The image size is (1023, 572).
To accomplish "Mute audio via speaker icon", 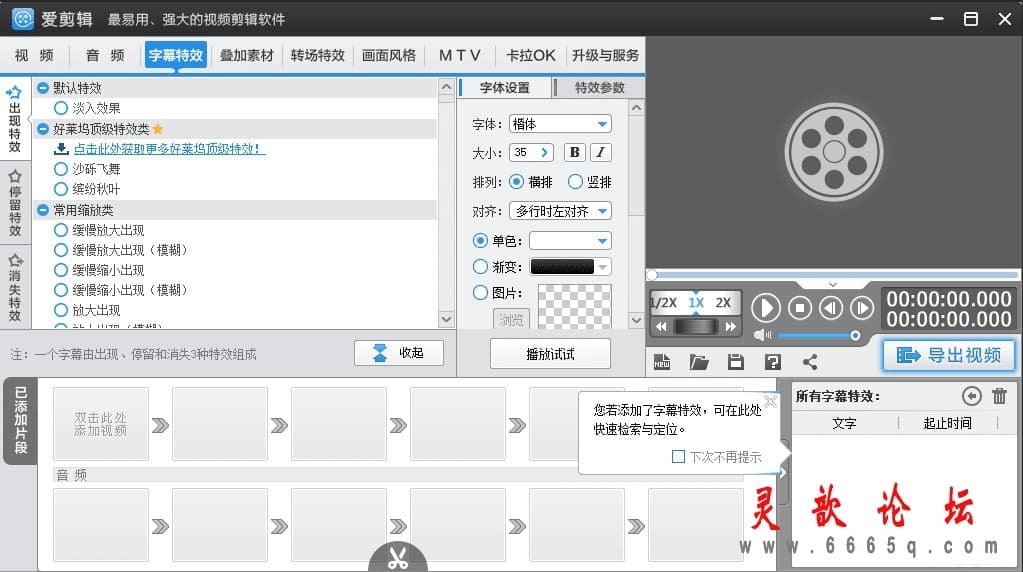I will [x=761, y=335].
